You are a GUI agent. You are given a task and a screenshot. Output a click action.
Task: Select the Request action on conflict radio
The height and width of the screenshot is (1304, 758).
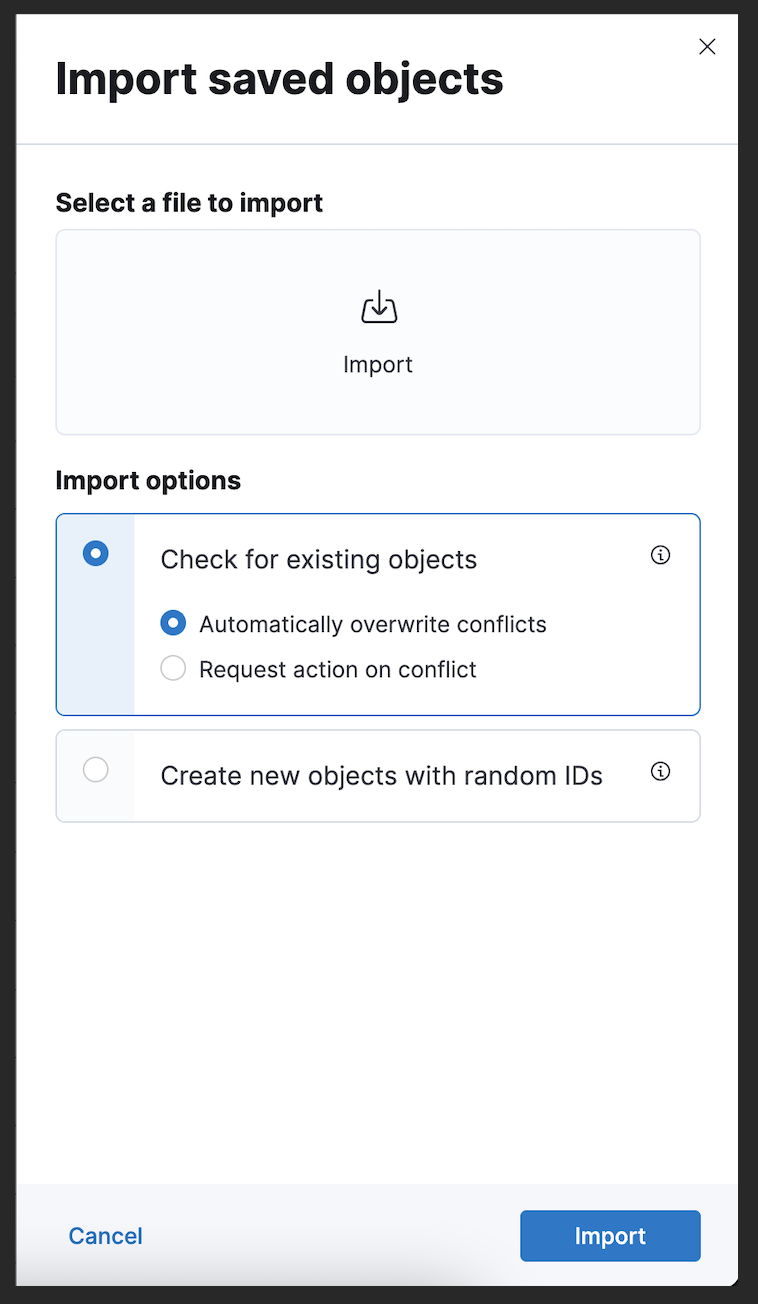[x=173, y=668]
